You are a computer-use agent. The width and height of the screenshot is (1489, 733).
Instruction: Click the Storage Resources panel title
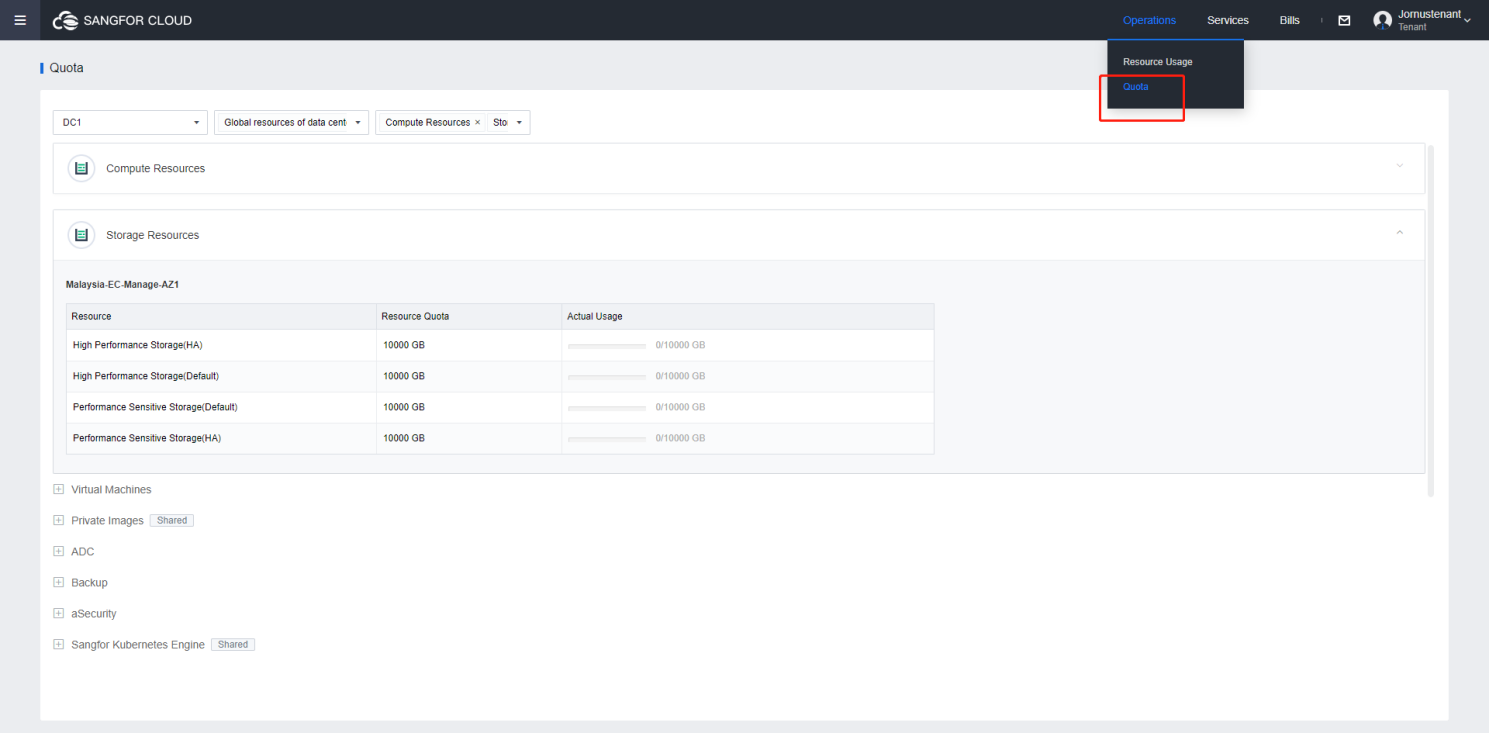coord(152,235)
